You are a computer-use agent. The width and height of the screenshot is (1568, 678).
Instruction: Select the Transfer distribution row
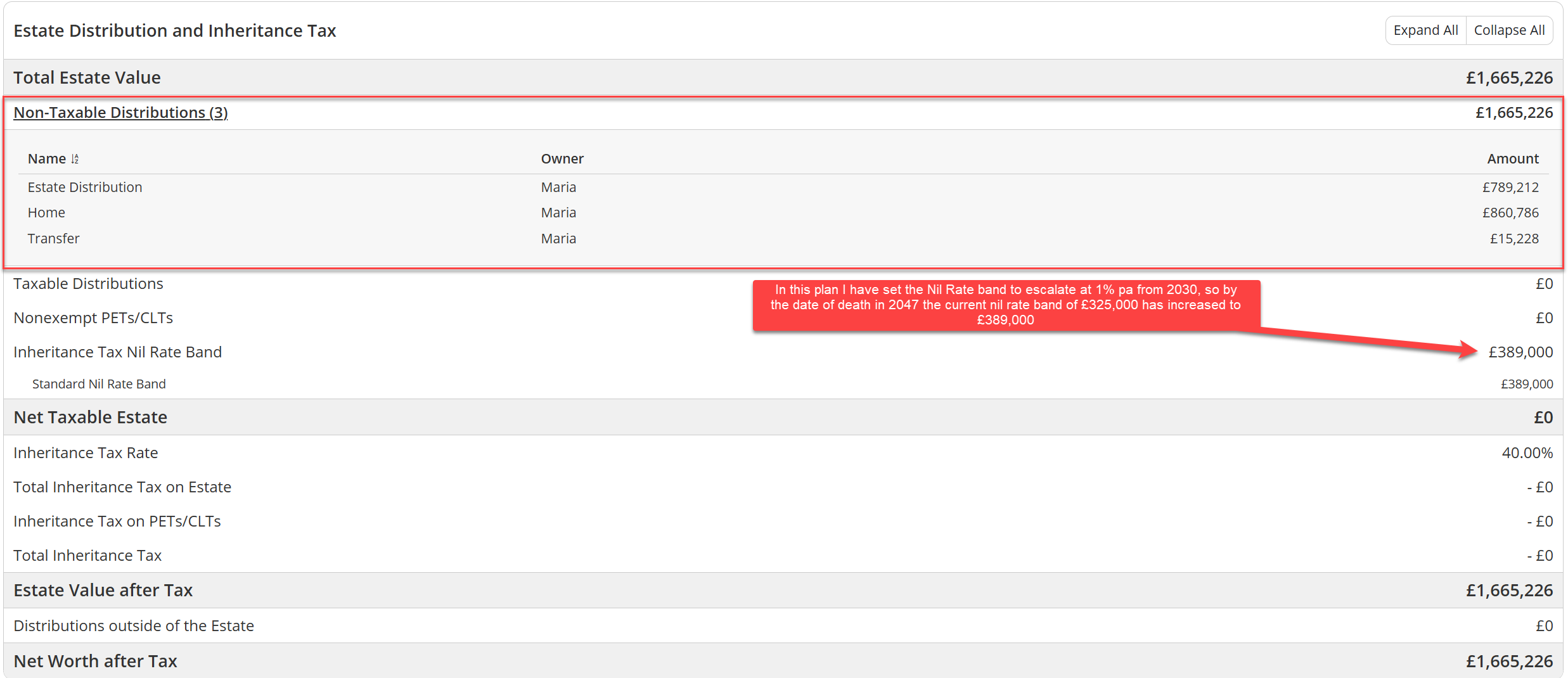tap(53, 239)
